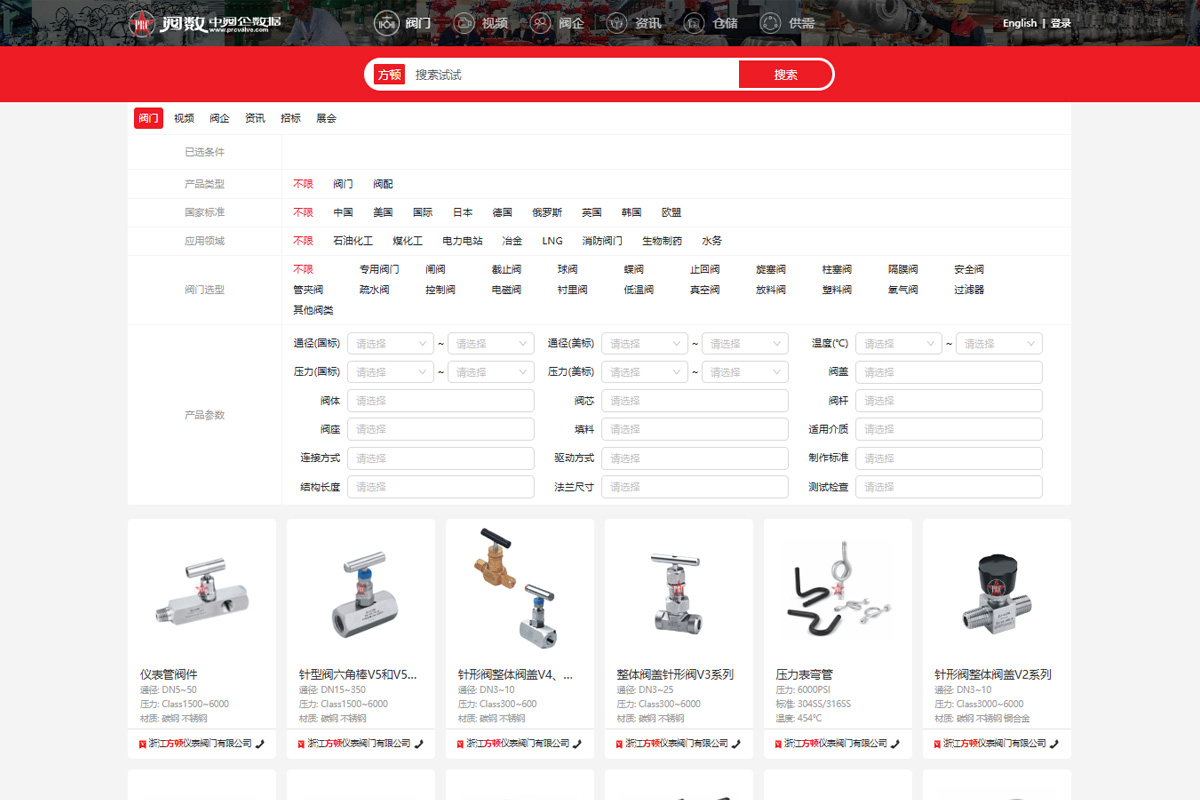Open the 资讯 icon in top navigation banner
Image resolution: width=1200 pixels, height=800 pixels.
pos(618,23)
